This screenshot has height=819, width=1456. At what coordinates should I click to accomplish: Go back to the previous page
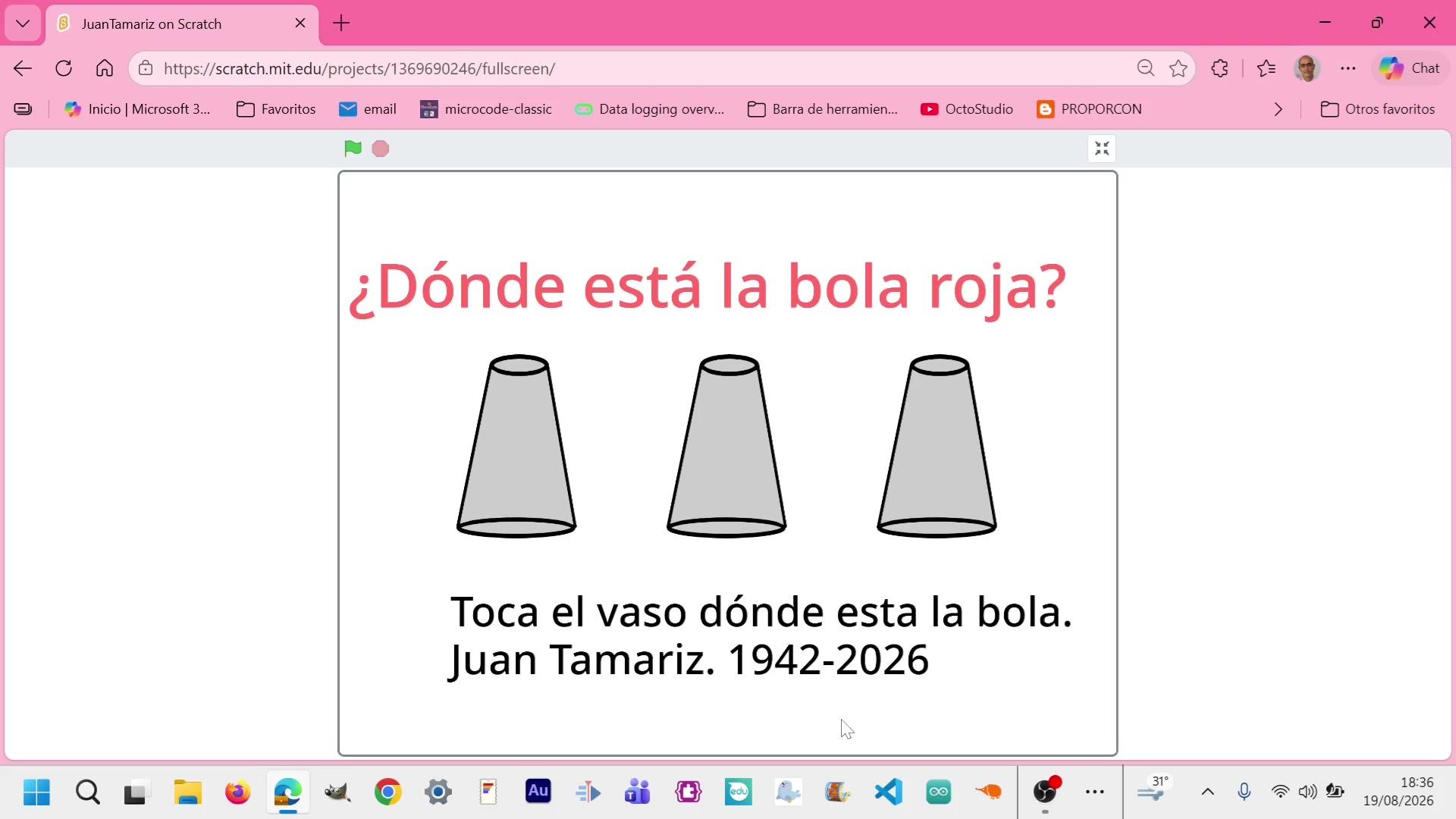23,68
